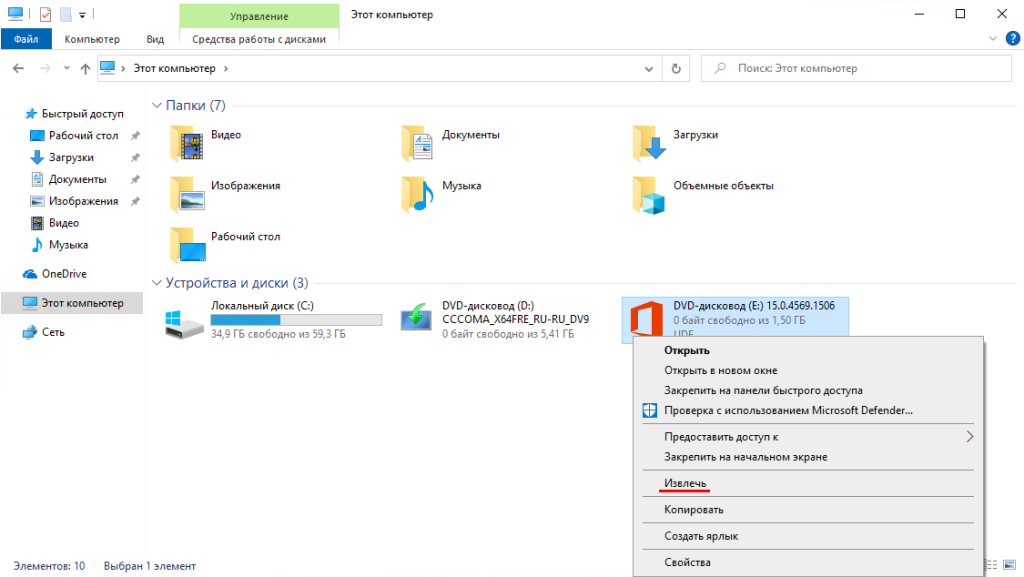Click the Microsoft Defender shield icon
1024x577 pixels.
(650, 411)
